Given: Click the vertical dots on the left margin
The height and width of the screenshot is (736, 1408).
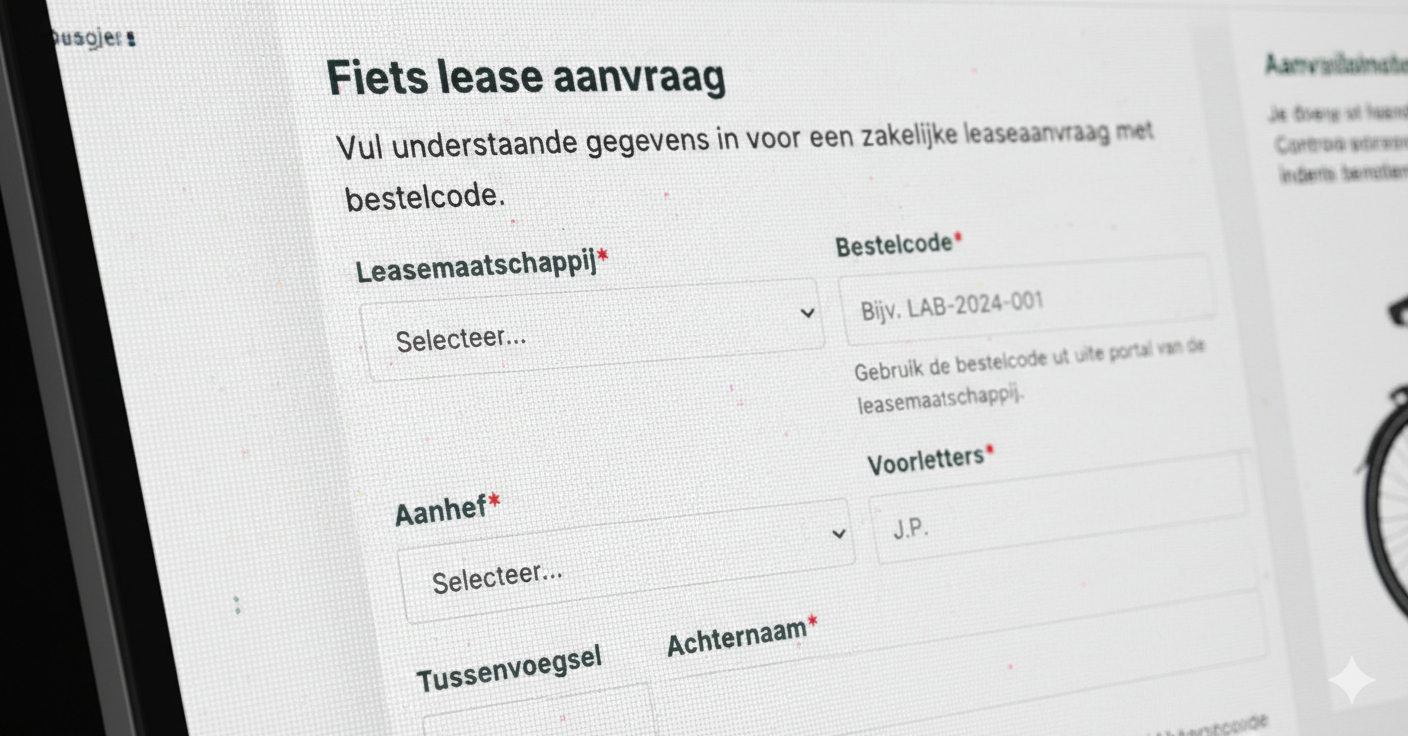Looking at the screenshot, I should coord(237,605).
